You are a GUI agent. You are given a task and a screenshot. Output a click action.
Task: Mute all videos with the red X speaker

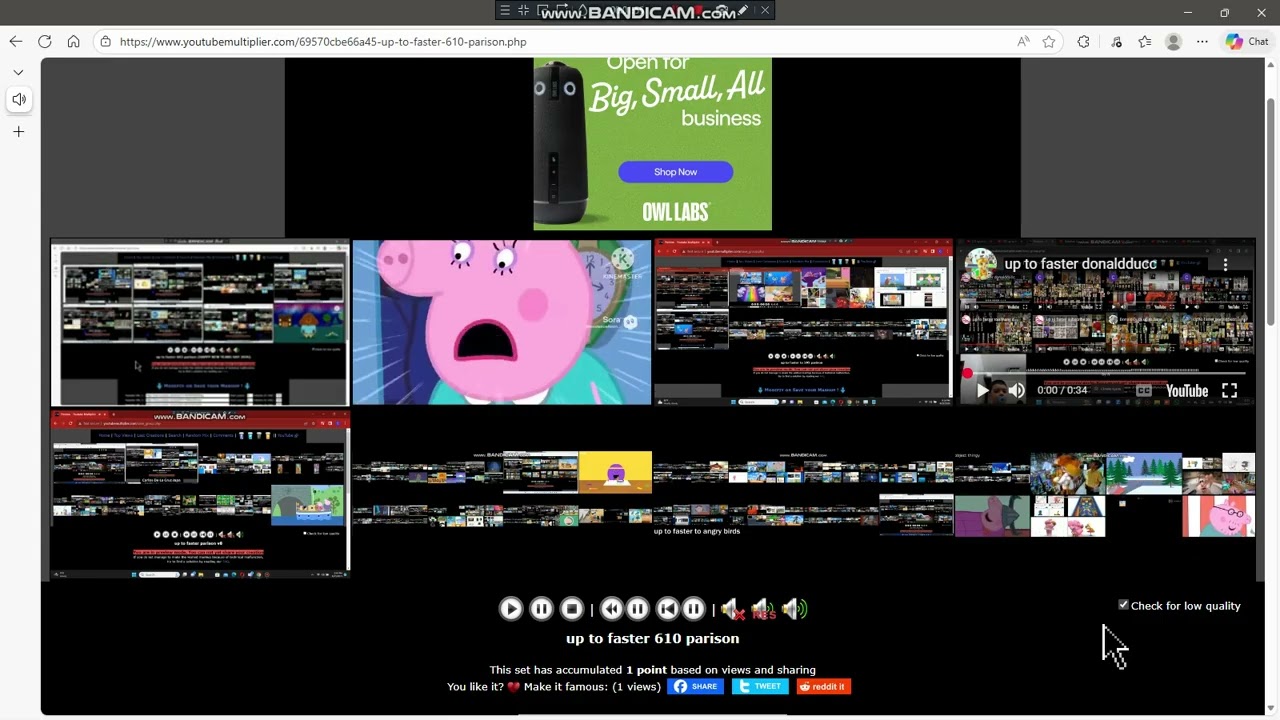pyautogui.click(x=733, y=609)
